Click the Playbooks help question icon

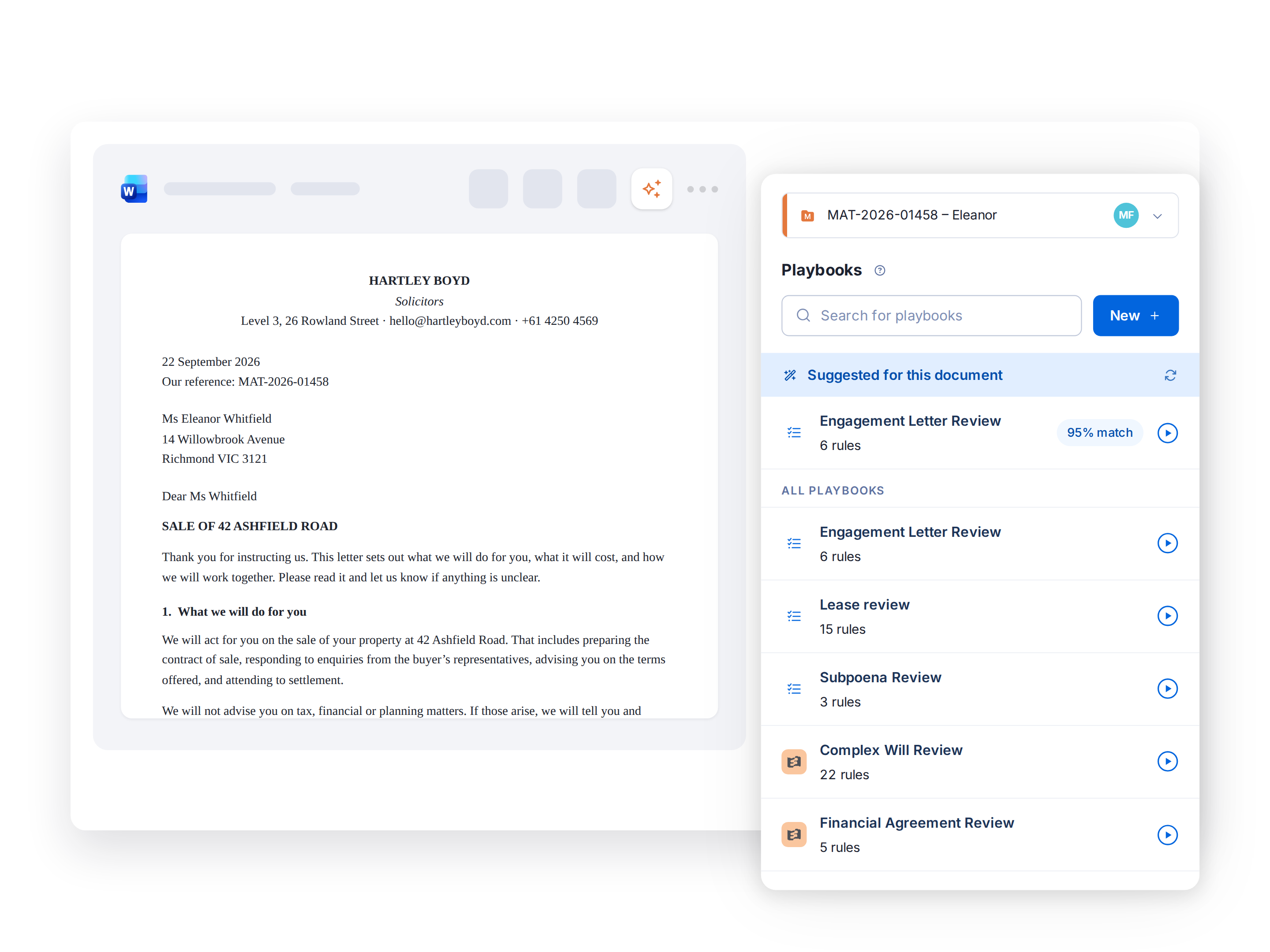coord(880,270)
